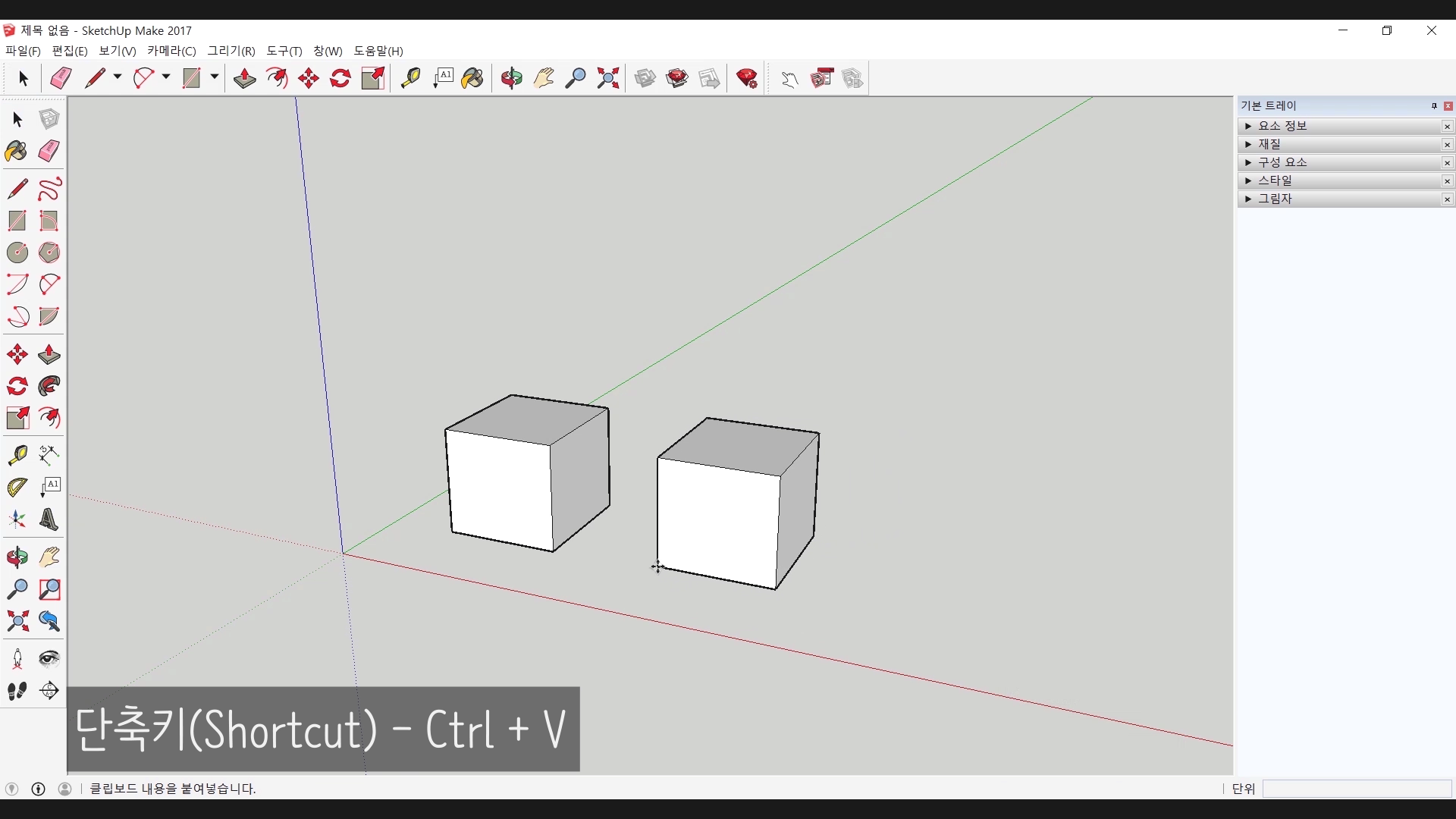Open the 그리기(R) menu
This screenshot has height=819, width=1456.
pos(231,51)
